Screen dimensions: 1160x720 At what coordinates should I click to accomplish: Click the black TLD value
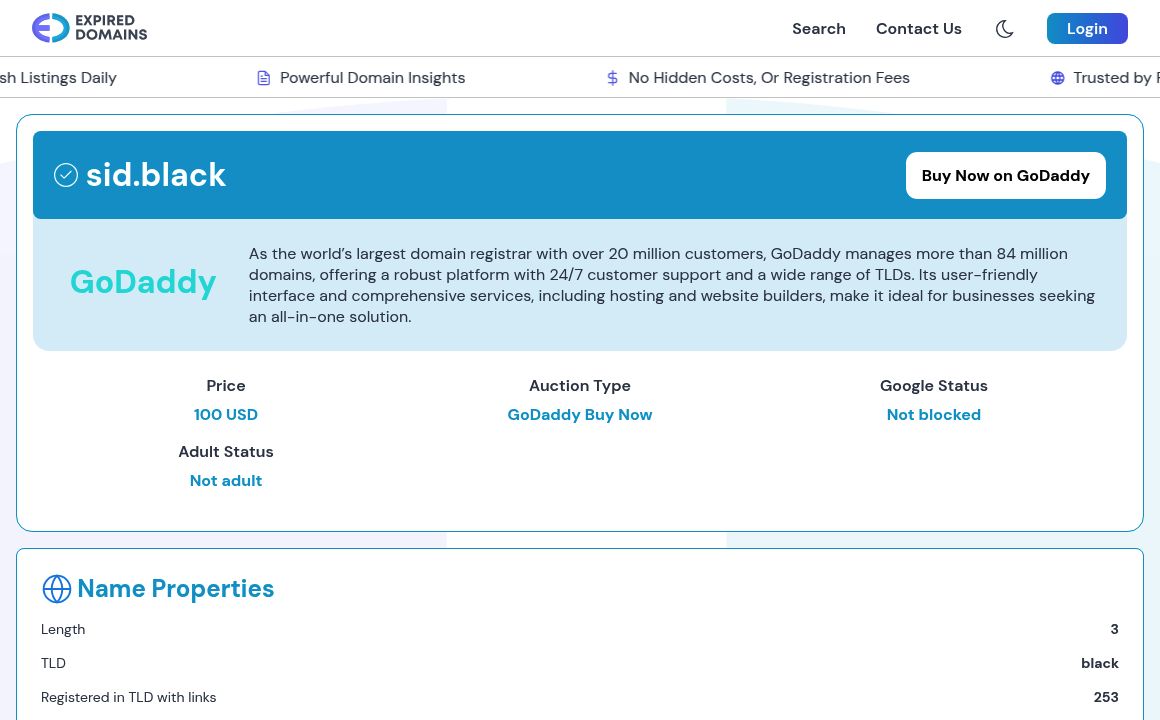tap(1100, 663)
